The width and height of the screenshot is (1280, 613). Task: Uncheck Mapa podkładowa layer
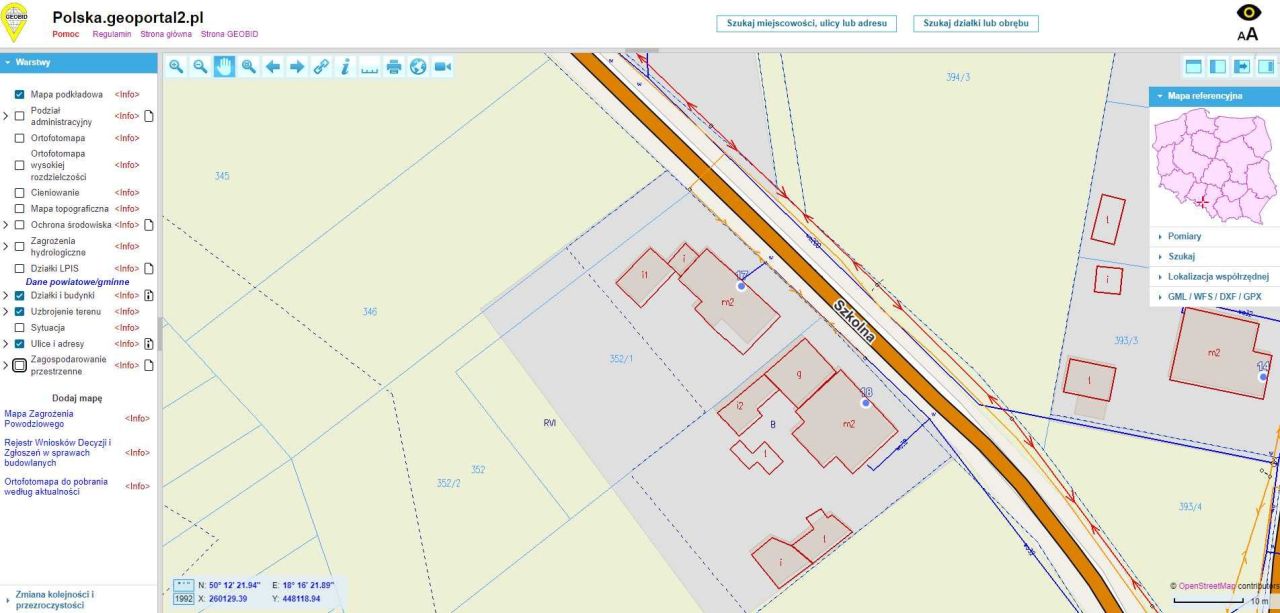point(19,94)
